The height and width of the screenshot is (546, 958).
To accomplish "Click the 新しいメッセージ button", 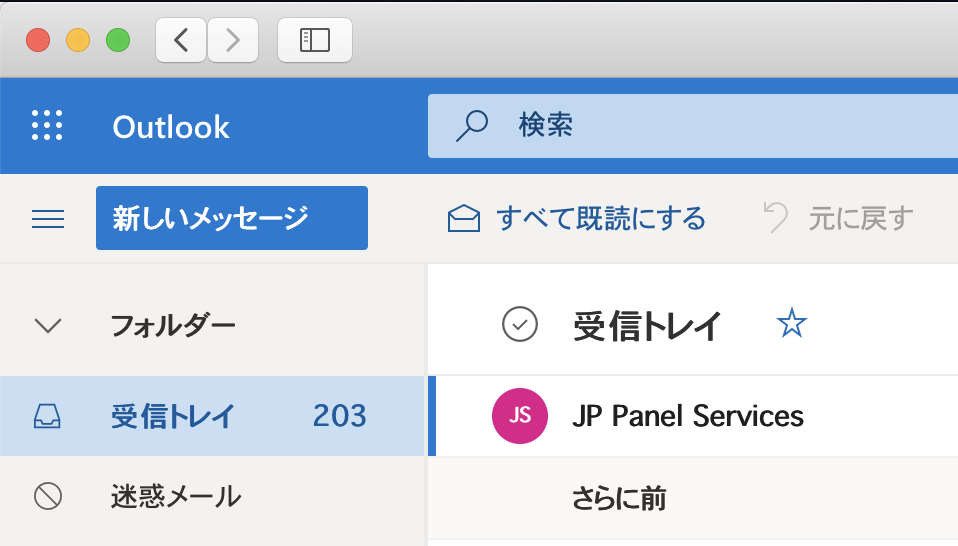I will (231, 218).
